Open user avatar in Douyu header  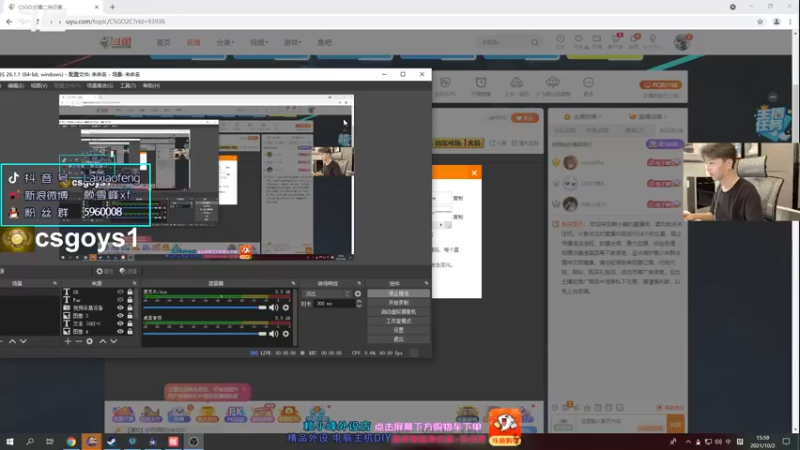click(x=682, y=42)
